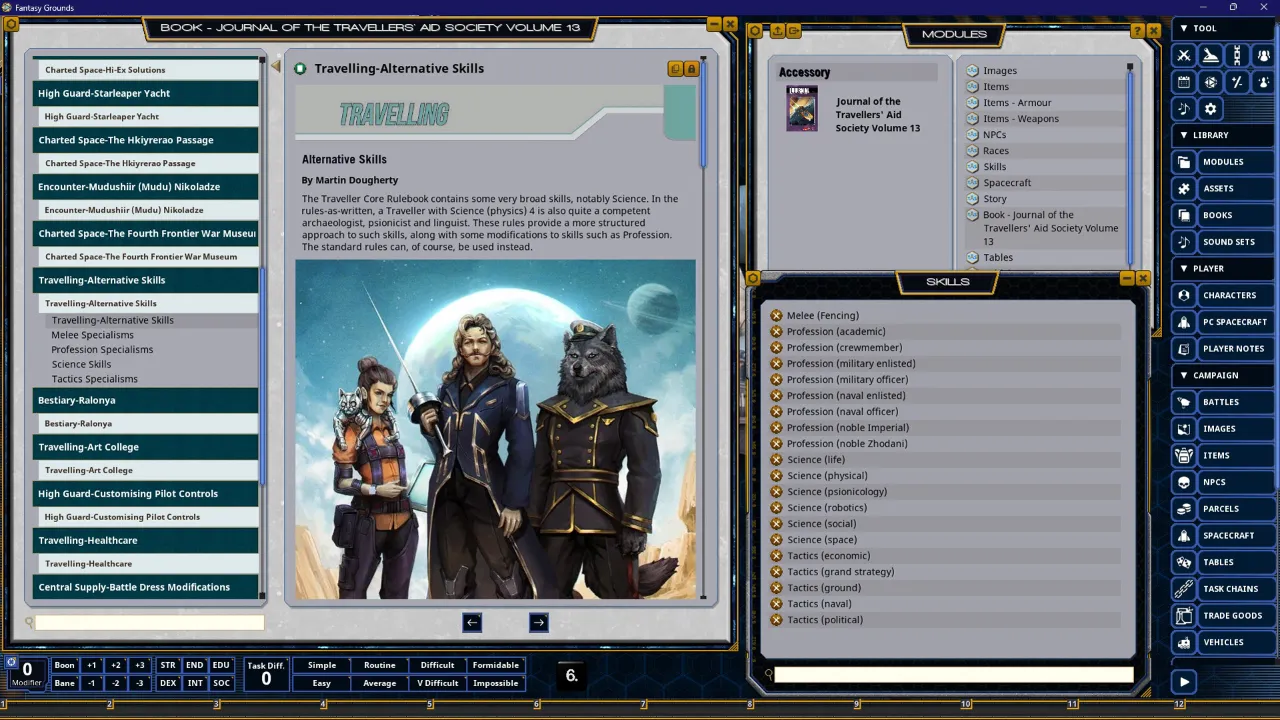
Task: Toggle the Difficult task difficulty button
Action: [x=437, y=665]
